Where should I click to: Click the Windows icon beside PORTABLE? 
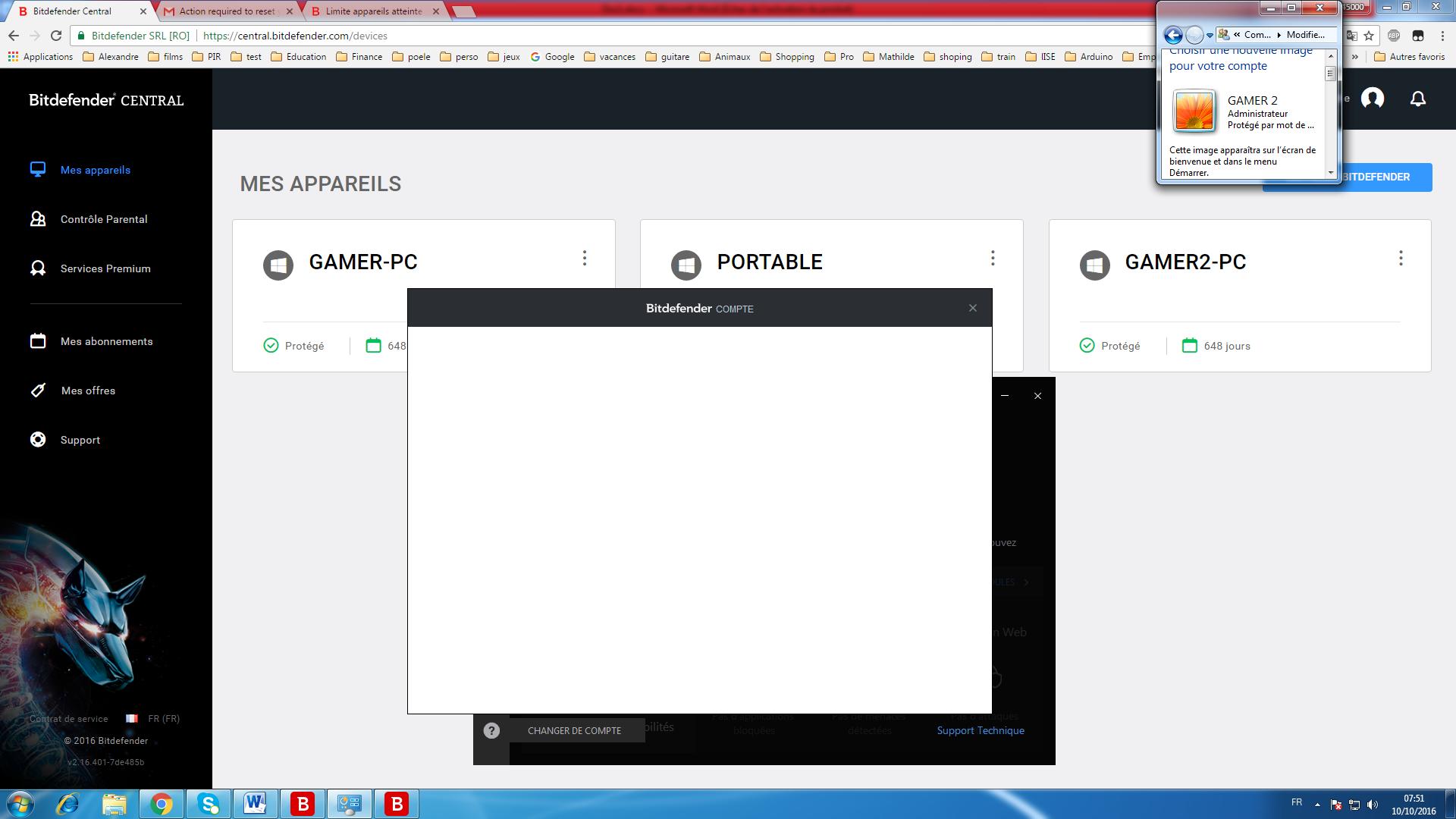click(686, 265)
